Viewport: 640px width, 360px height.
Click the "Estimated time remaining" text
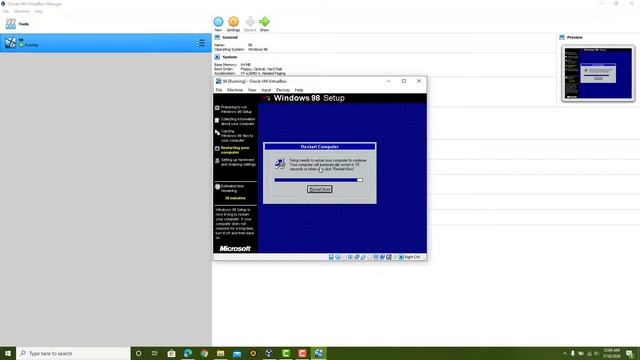tap(232, 188)
